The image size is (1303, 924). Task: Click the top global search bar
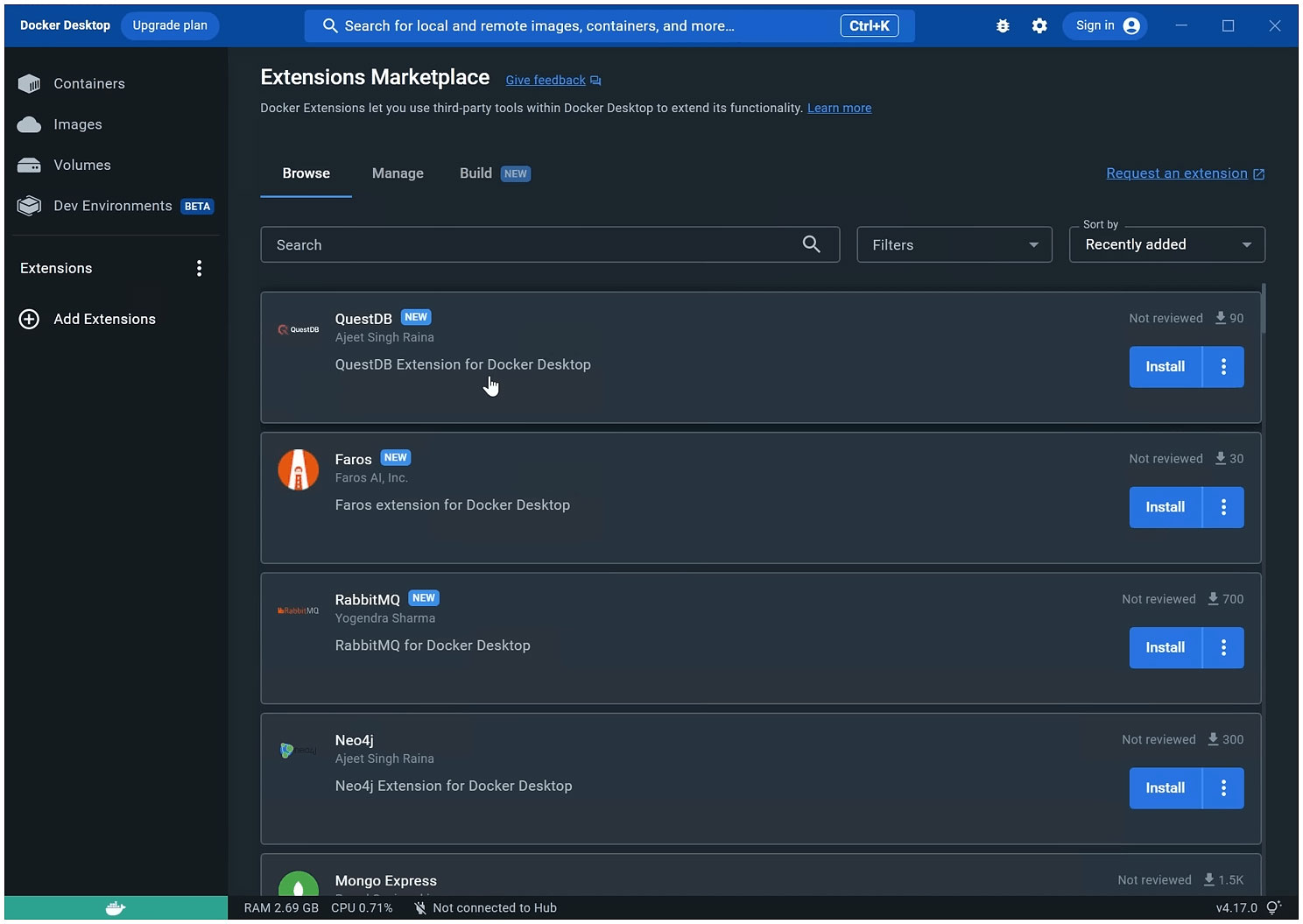pyautogui.click(x=609, y=26)
